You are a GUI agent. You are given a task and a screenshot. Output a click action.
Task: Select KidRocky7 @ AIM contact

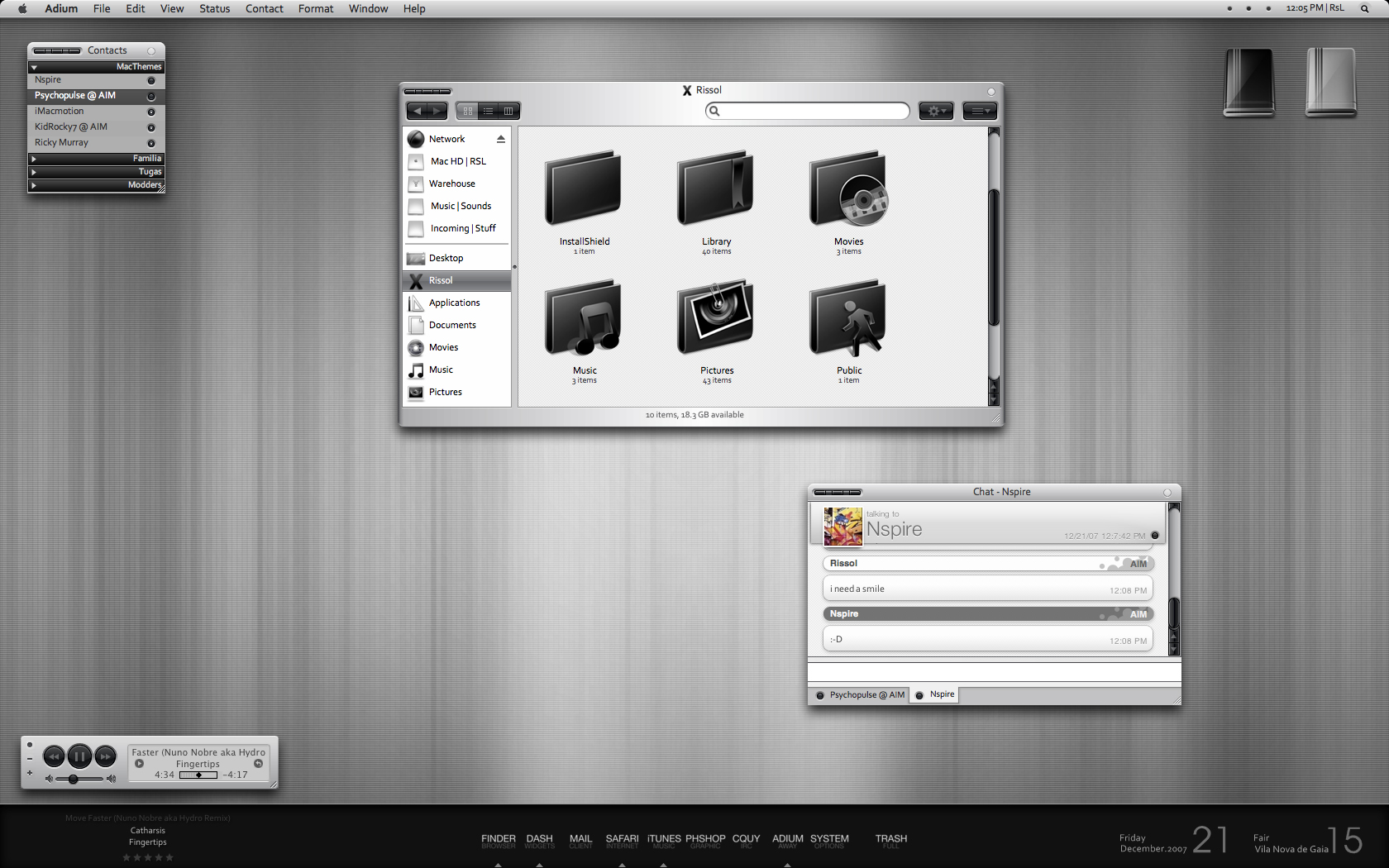[96, 127]
